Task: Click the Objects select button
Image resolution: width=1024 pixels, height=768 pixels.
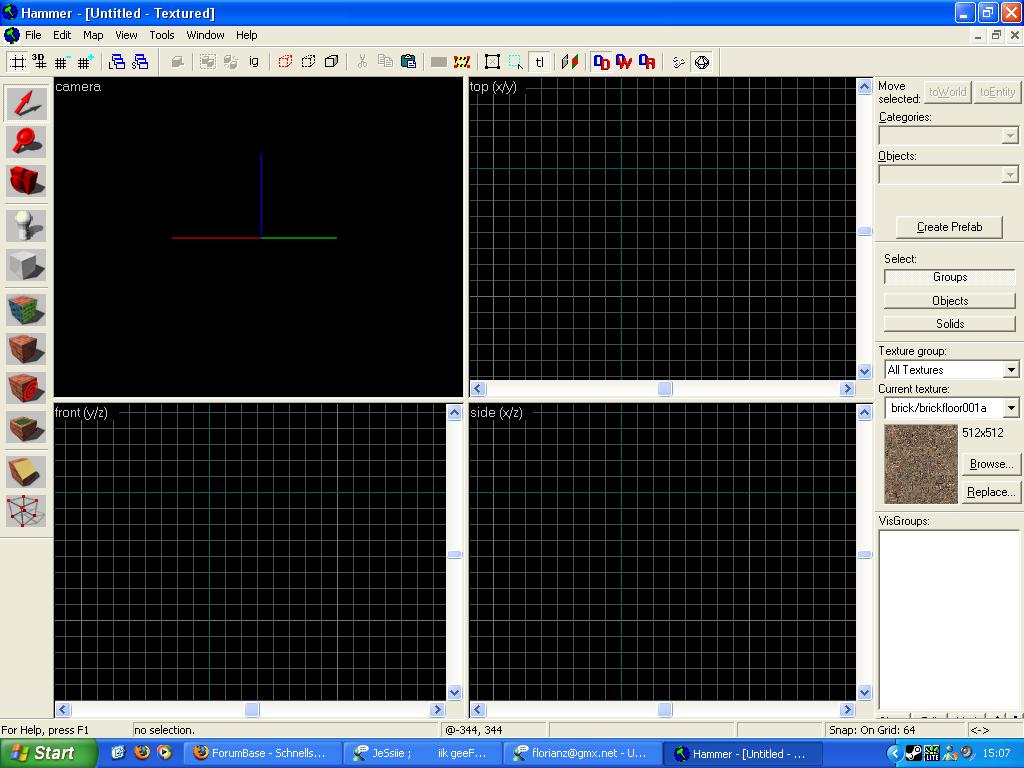Action: point(950,300)
